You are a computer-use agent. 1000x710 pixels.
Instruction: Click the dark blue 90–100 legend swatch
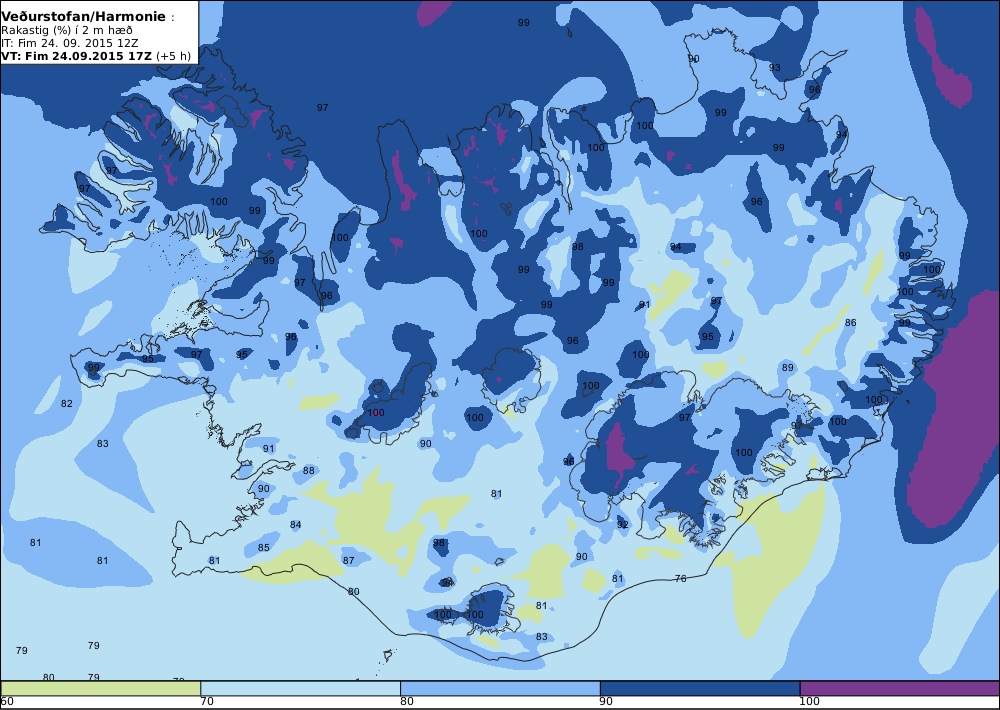(700, 689)
